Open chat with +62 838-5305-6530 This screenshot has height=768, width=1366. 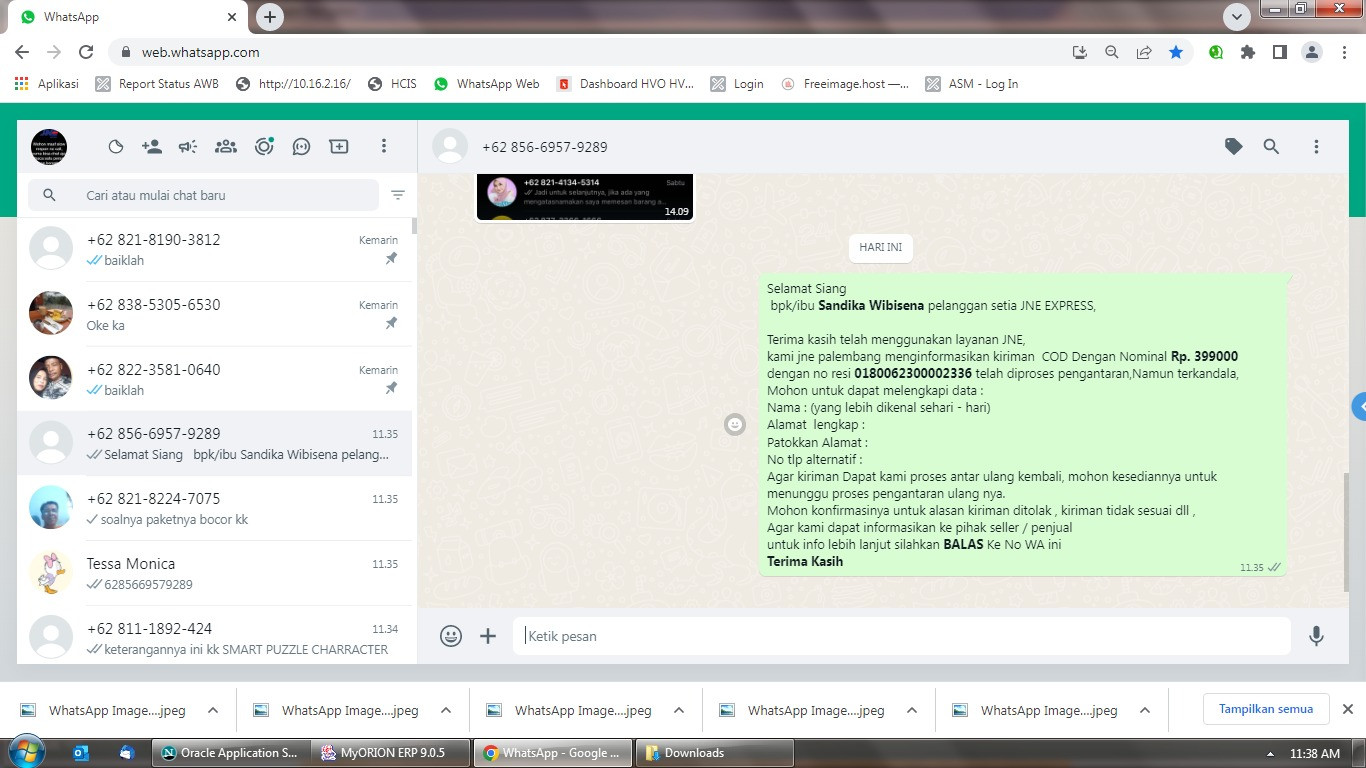(x=214, y=314)
